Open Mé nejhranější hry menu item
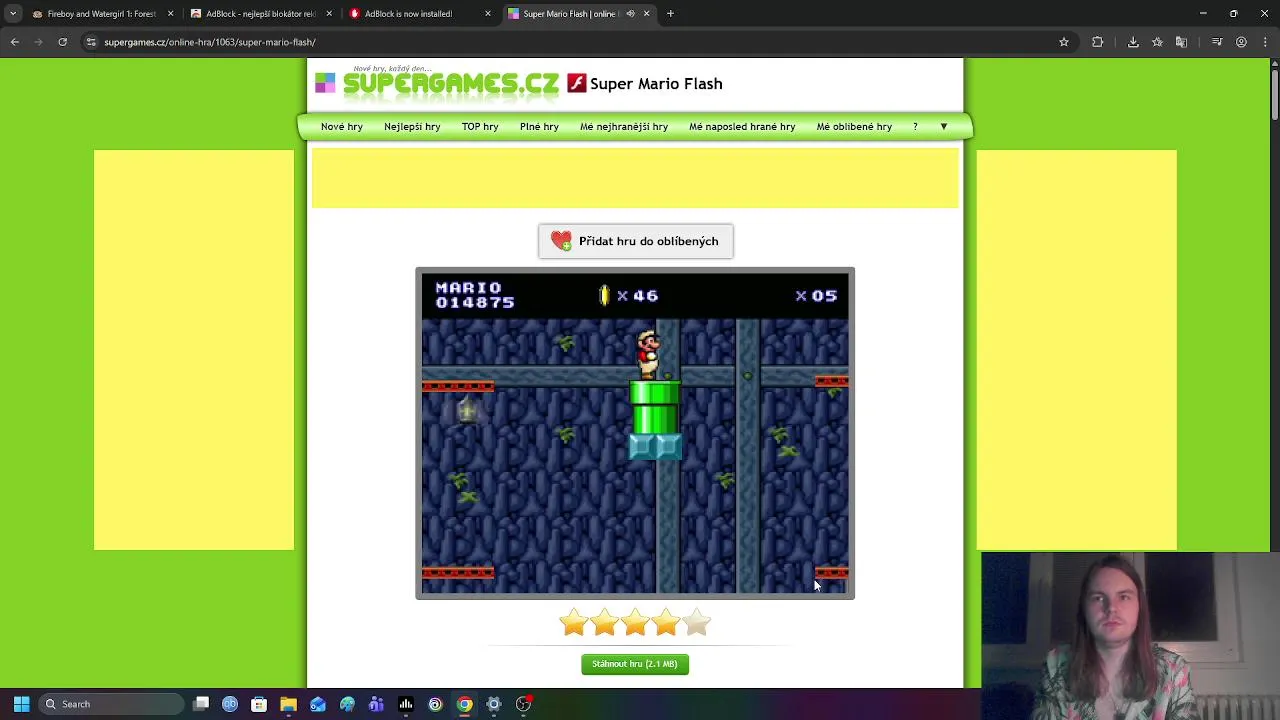 [x=624, y=127]
